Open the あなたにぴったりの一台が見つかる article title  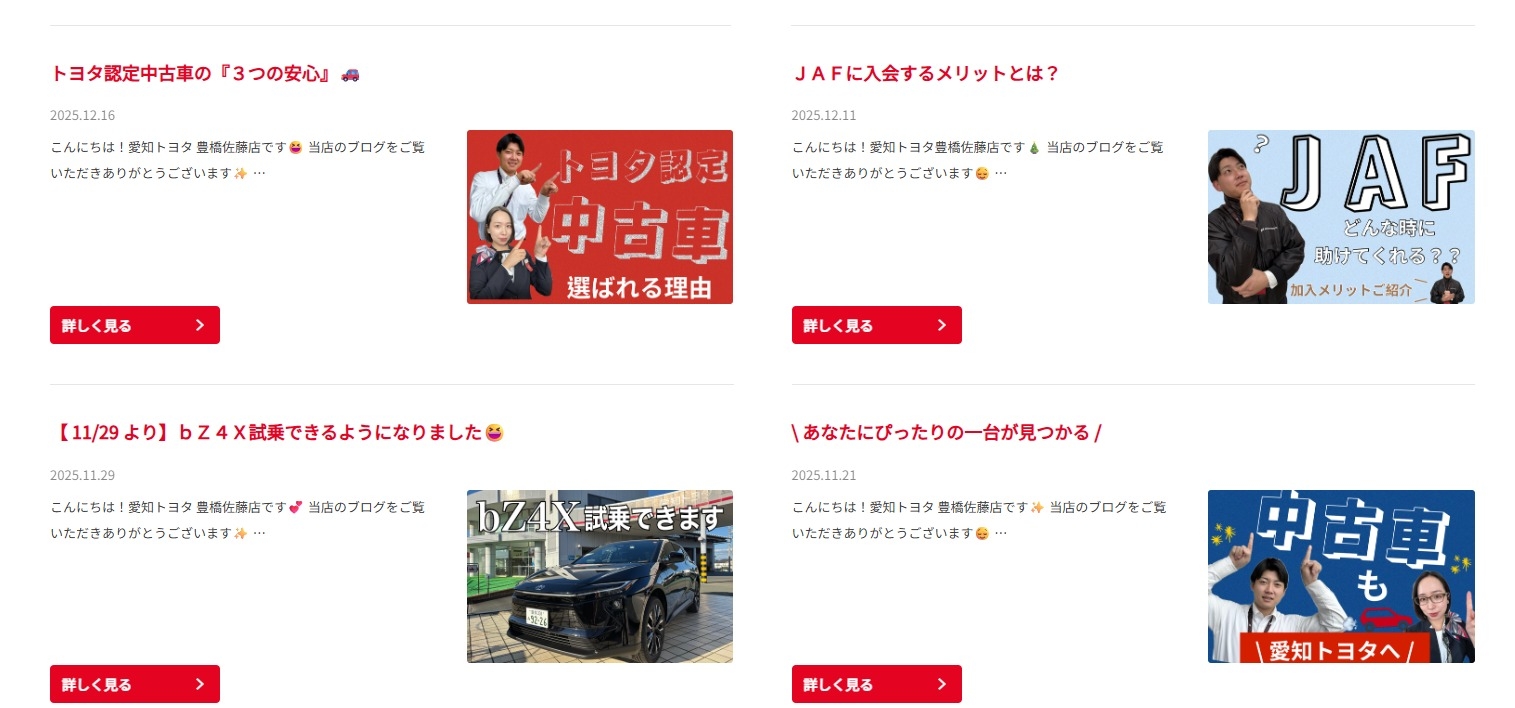[946, 433]
